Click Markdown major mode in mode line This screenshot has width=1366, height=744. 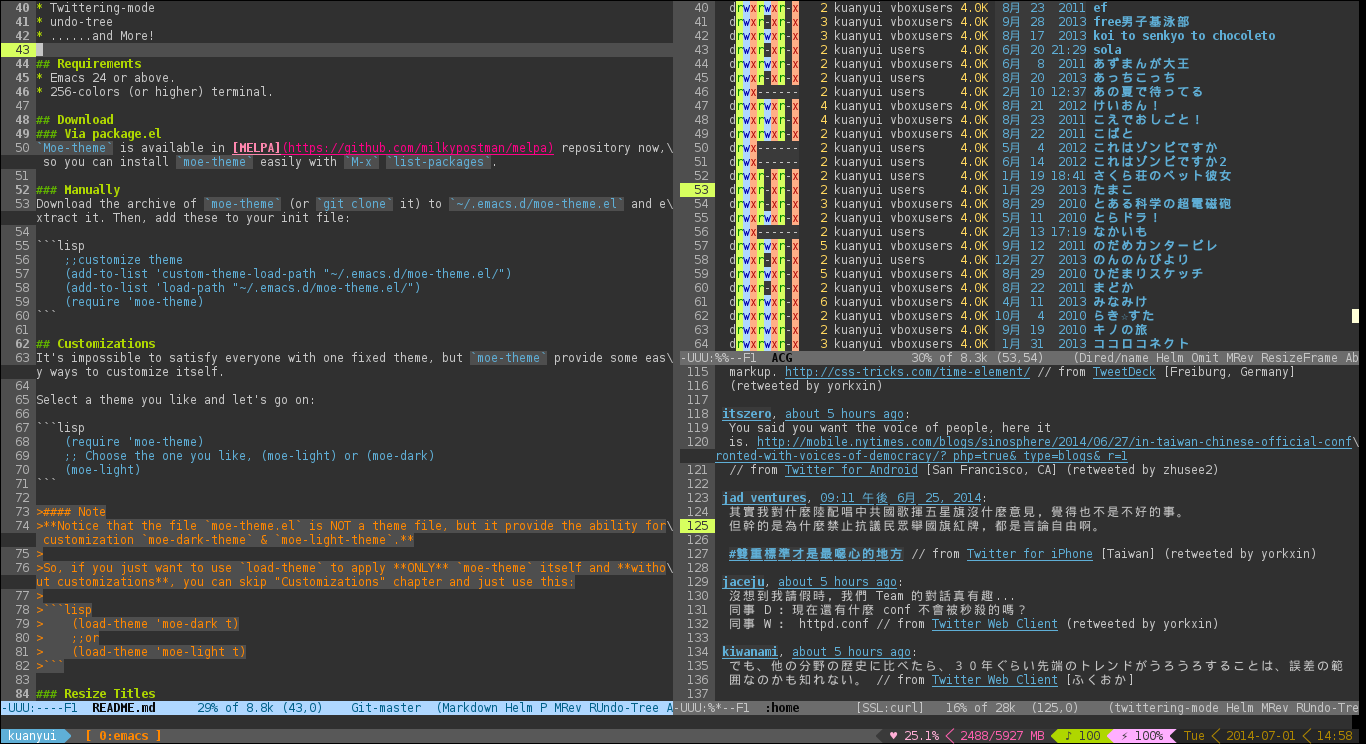point(470,708)
